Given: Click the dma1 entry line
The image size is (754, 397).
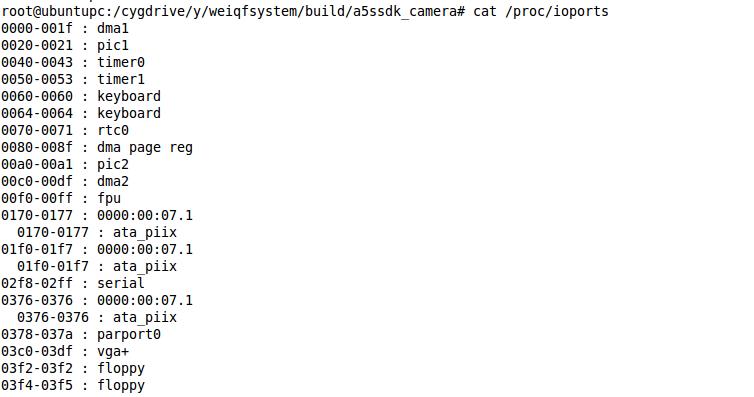Looking at the screenshot, I should tap(65, 28).
